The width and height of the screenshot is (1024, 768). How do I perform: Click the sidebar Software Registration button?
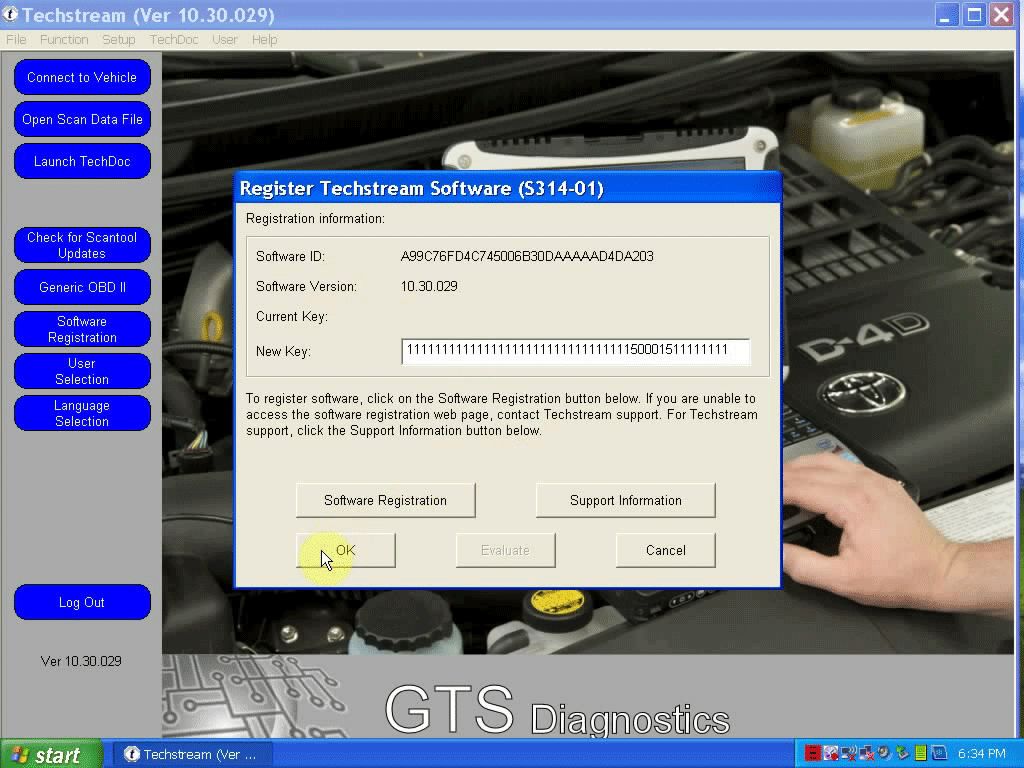(x=82, y=329)
